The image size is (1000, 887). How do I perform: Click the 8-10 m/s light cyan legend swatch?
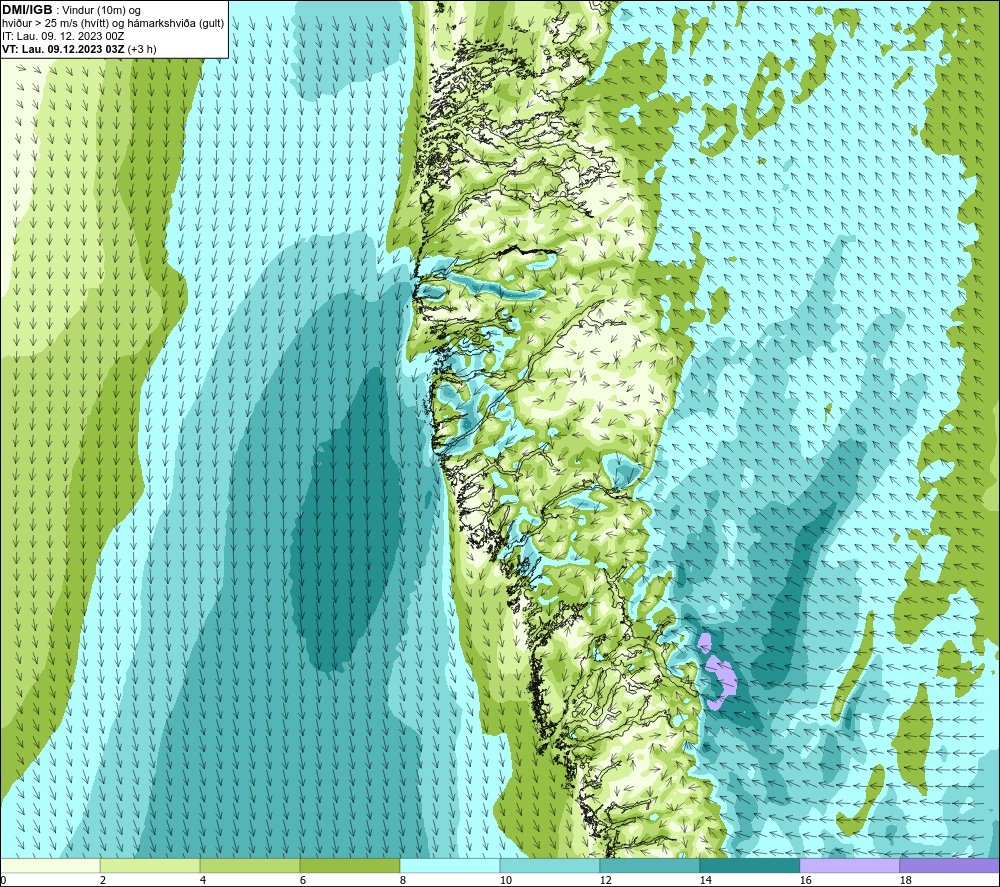tap(450, 865)
